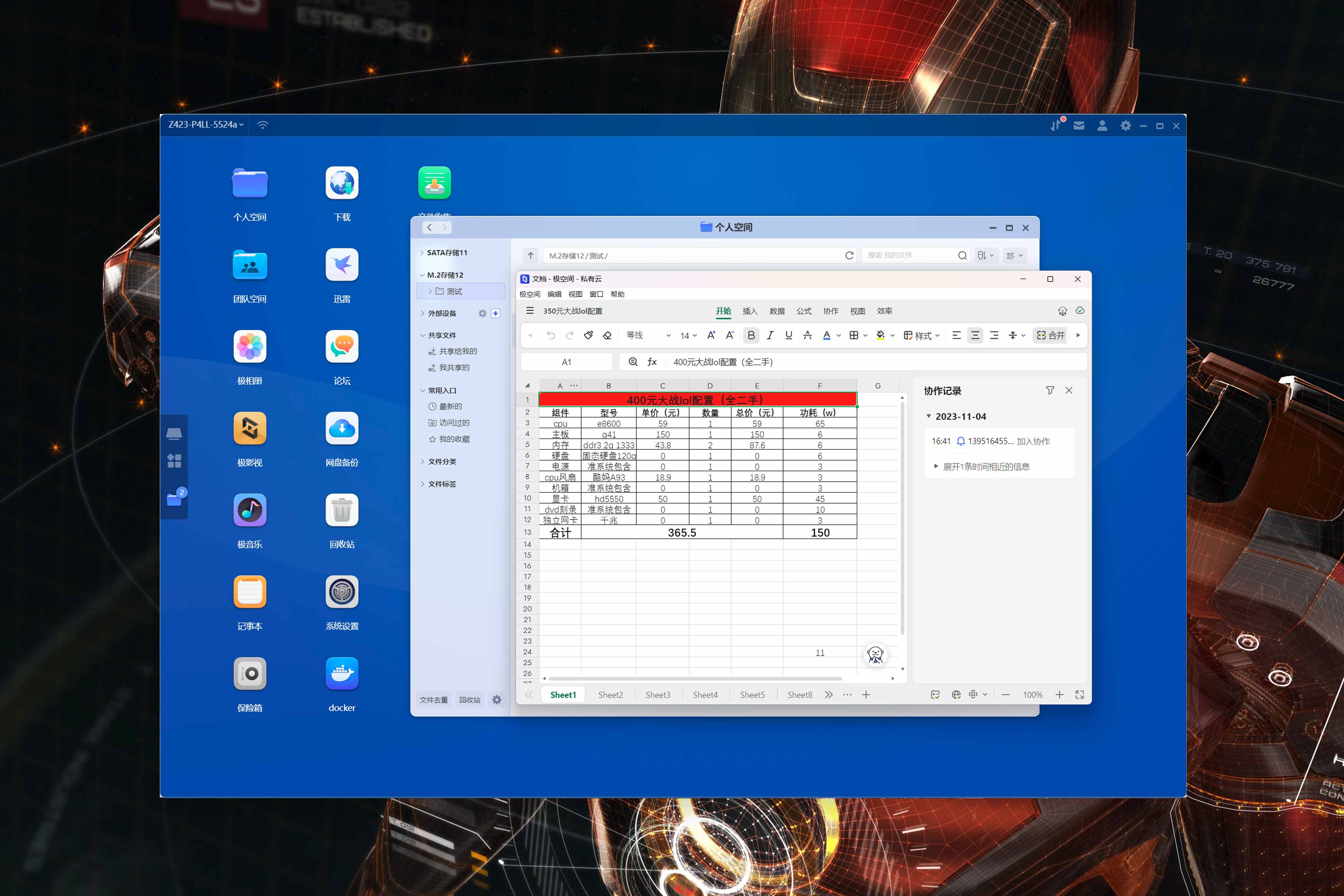
Task: Click the 文件去重 button
Action: tap(434, 700)
